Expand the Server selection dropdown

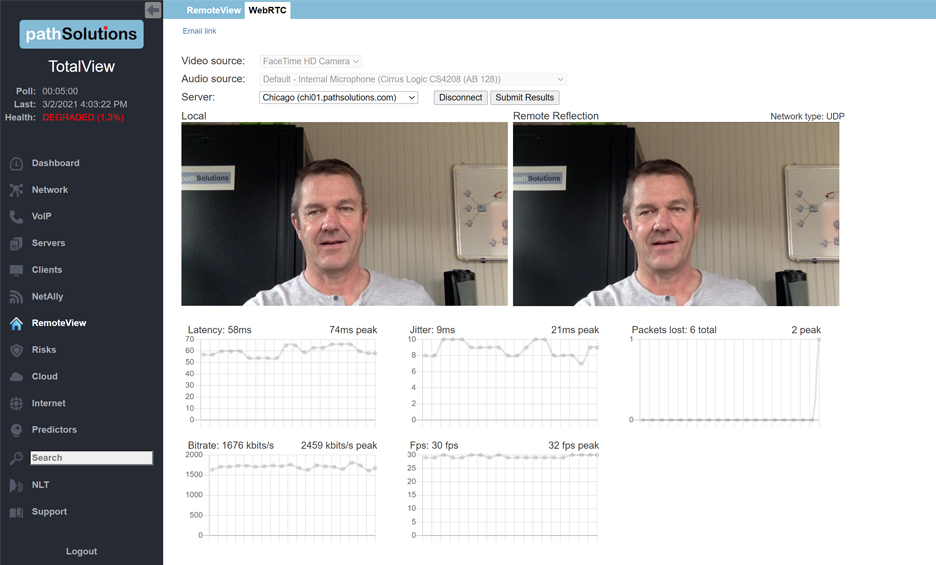pos(338,98)
